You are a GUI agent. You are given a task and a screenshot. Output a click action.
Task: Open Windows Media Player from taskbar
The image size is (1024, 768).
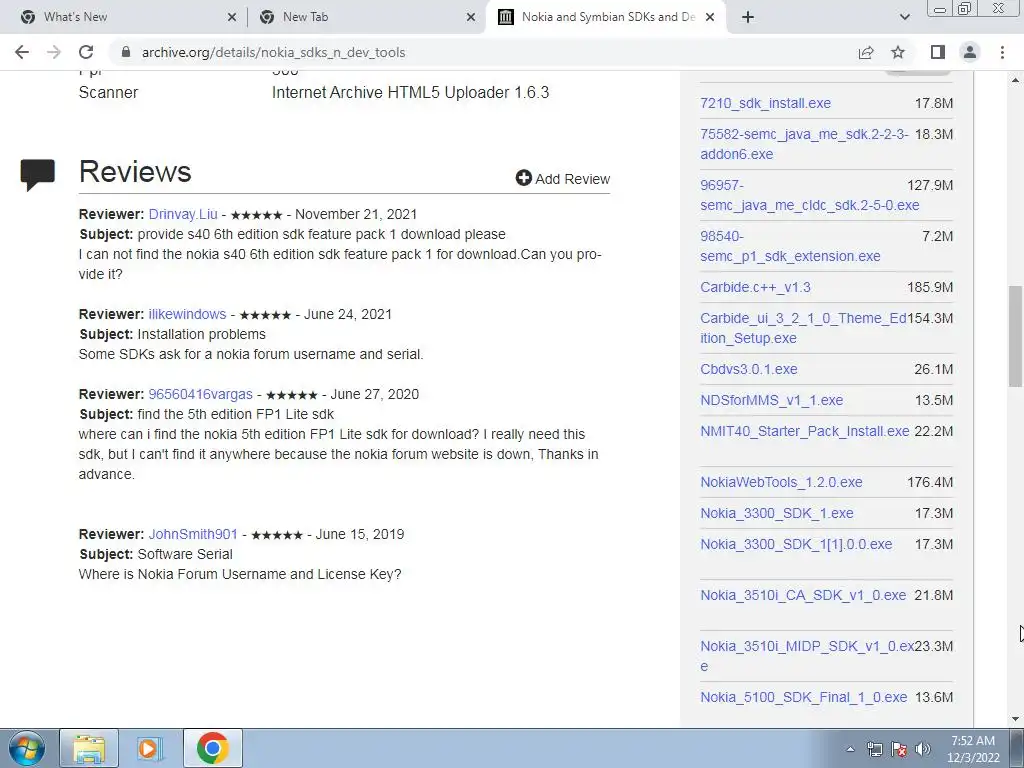click(x=150, y=748)
